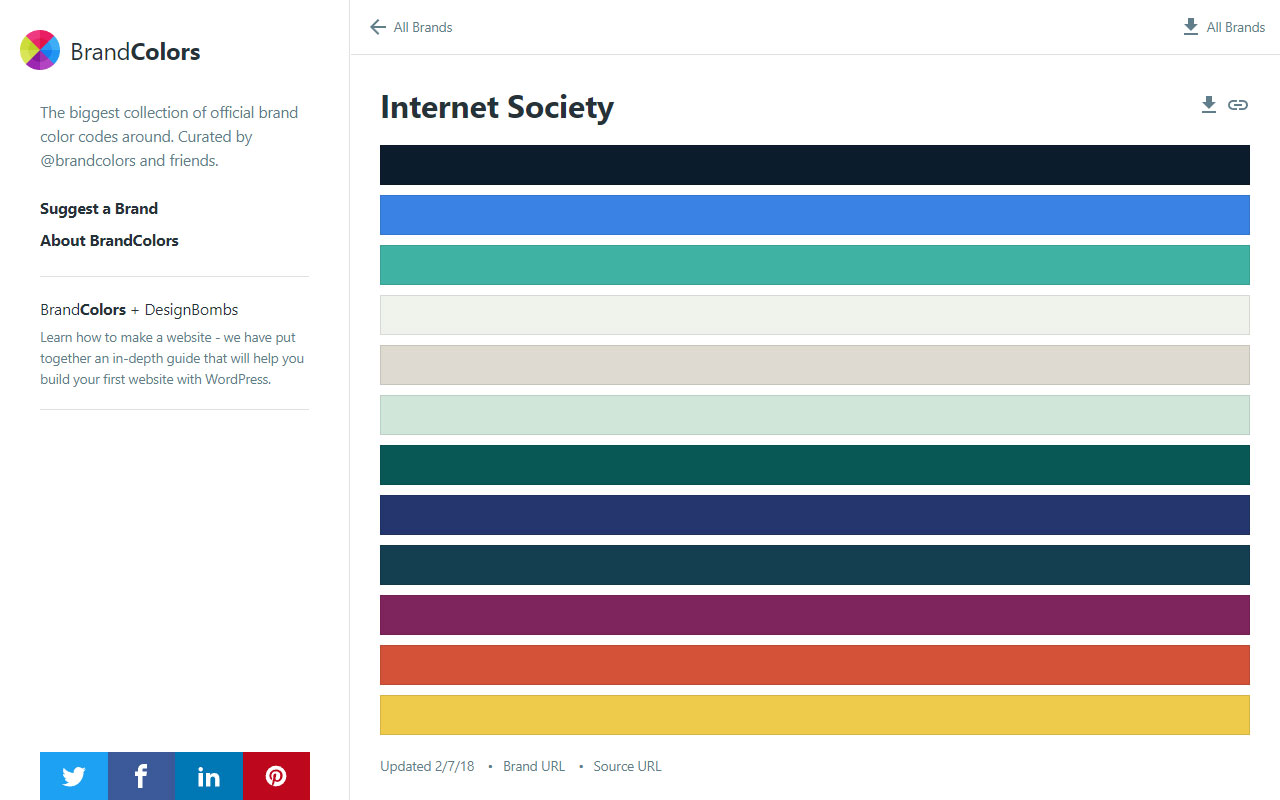Image resolution: width=1280 pixels, height=800 pixels.
Task: Open the Source URL
Action: click(627, 765)
